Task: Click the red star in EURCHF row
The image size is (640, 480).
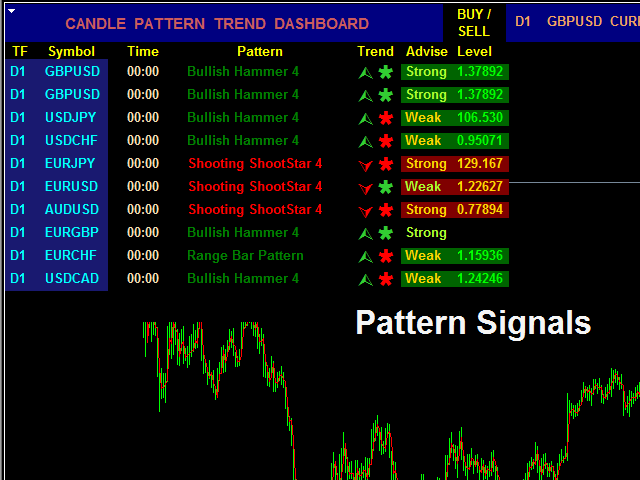Action: coord(386,256)
